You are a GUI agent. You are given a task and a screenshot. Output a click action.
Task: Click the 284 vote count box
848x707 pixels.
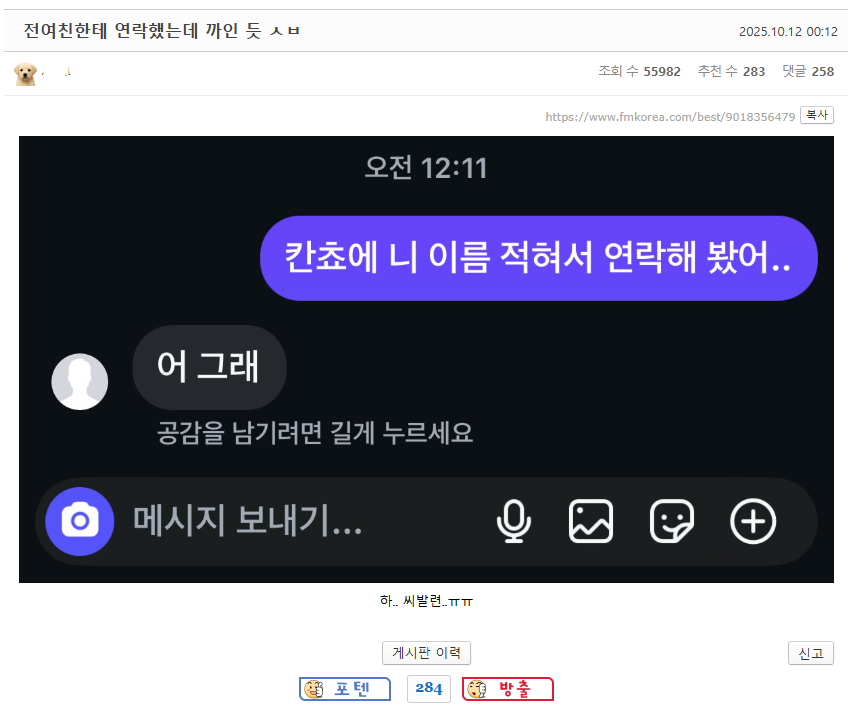(428, 689)
